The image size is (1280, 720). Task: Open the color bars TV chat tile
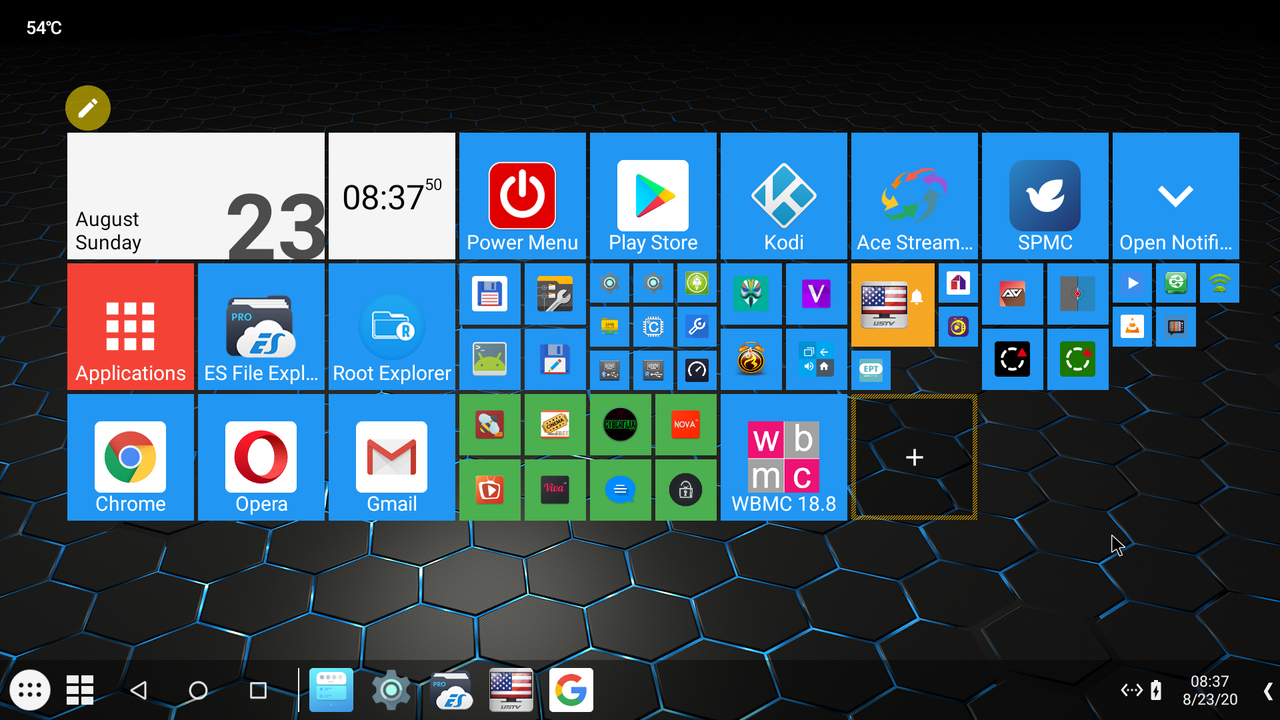(1176, 326)
